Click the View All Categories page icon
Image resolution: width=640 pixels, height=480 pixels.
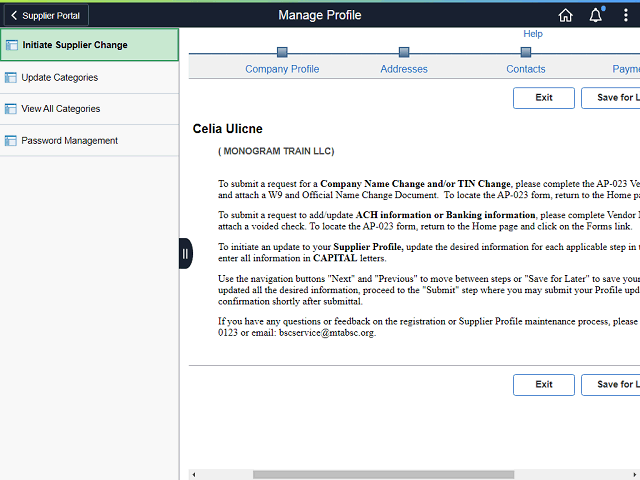point(11,109)
